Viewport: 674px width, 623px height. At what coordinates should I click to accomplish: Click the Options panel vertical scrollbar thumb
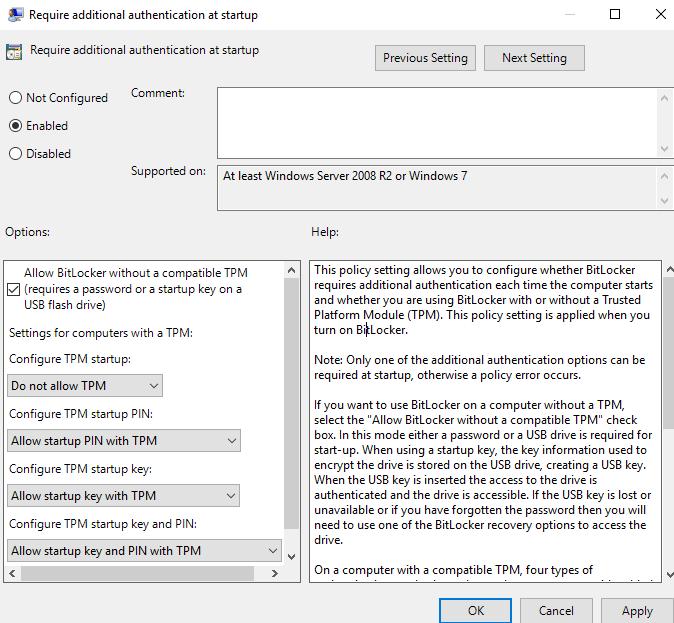291,403
